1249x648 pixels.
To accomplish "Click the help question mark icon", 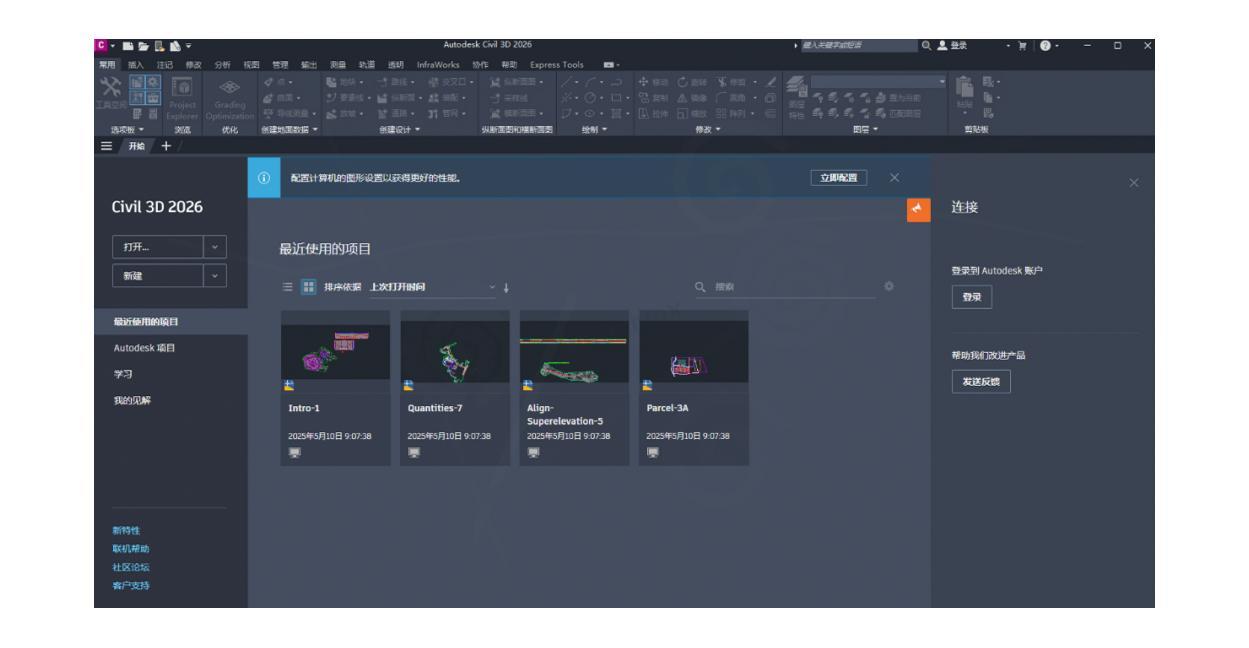I will coord(1045,45).
